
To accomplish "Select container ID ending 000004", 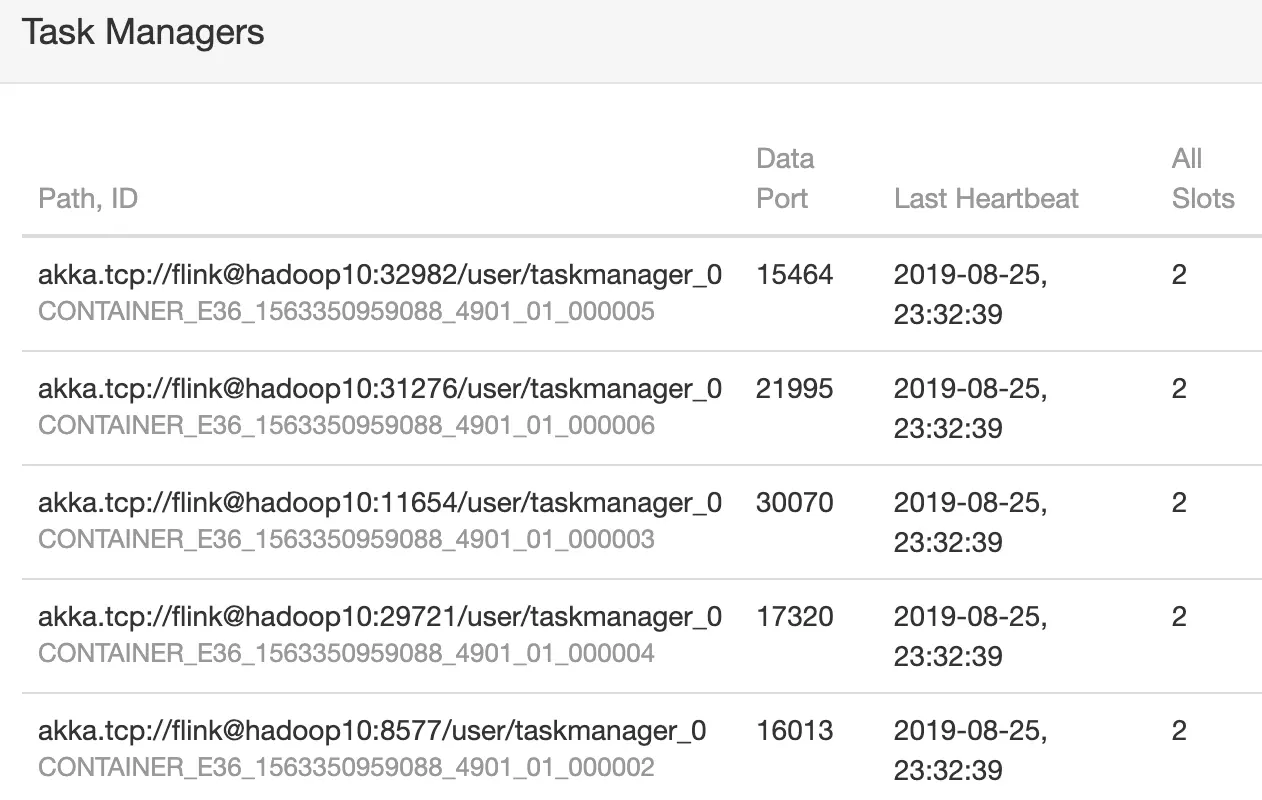I will [x=346, y=654].
